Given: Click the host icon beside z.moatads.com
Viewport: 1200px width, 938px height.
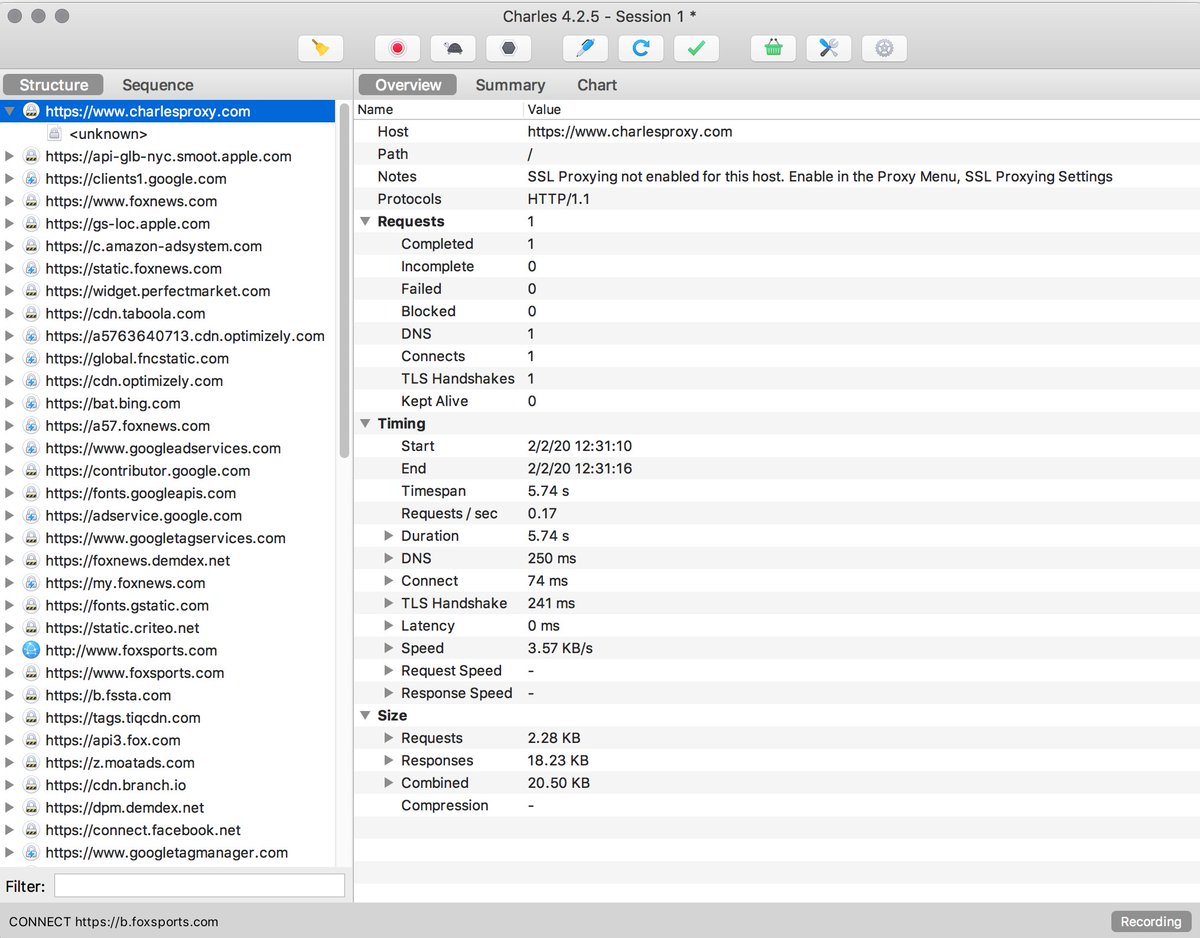Looking at the screenshot, I should pyautogui.click(x=31, y=763).
